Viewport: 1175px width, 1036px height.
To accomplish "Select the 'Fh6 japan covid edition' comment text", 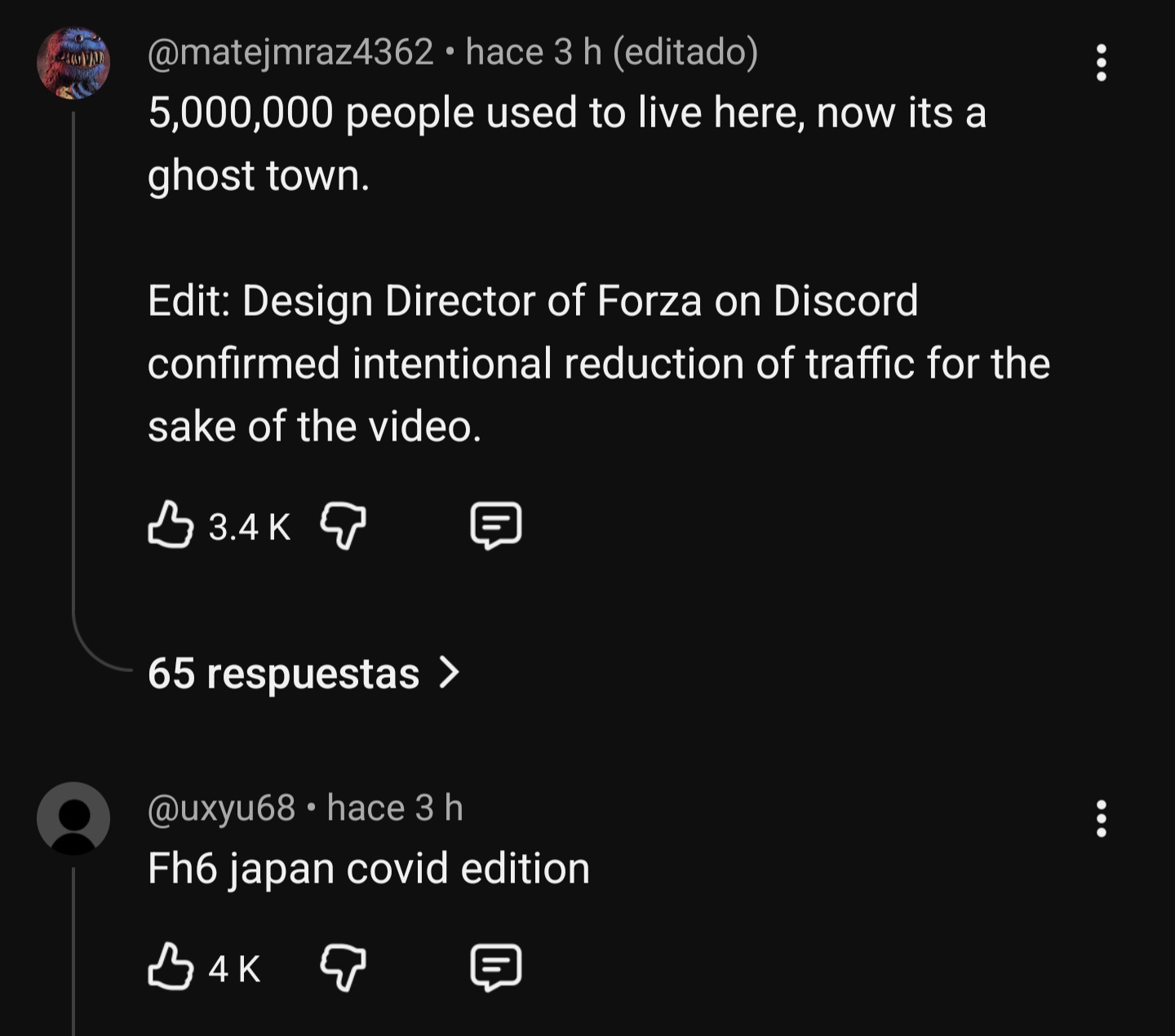I will (369, 868).
